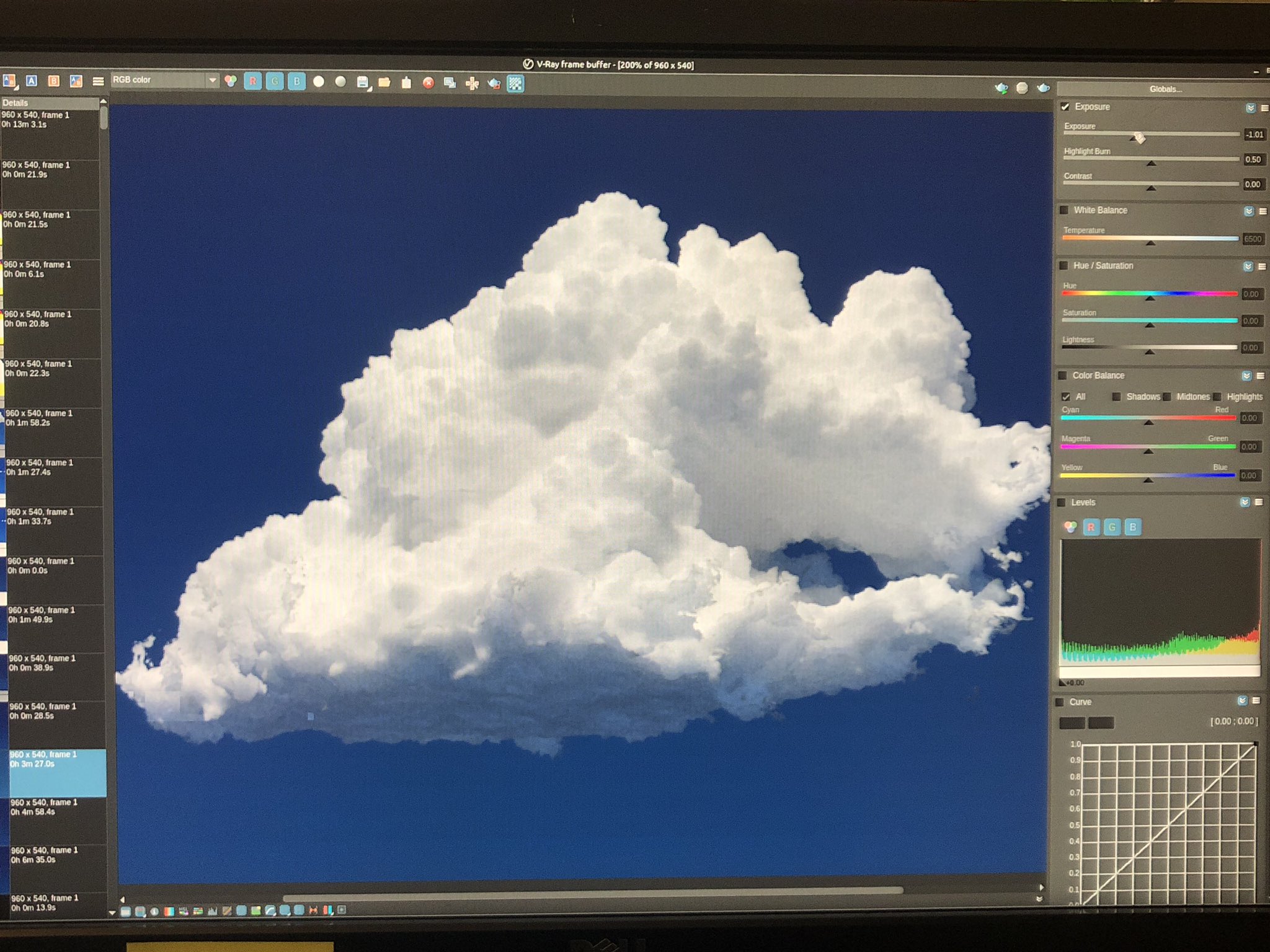Select history entry 0h 4m 58.4s
The image size is (1270, 952).
(58, 821)
